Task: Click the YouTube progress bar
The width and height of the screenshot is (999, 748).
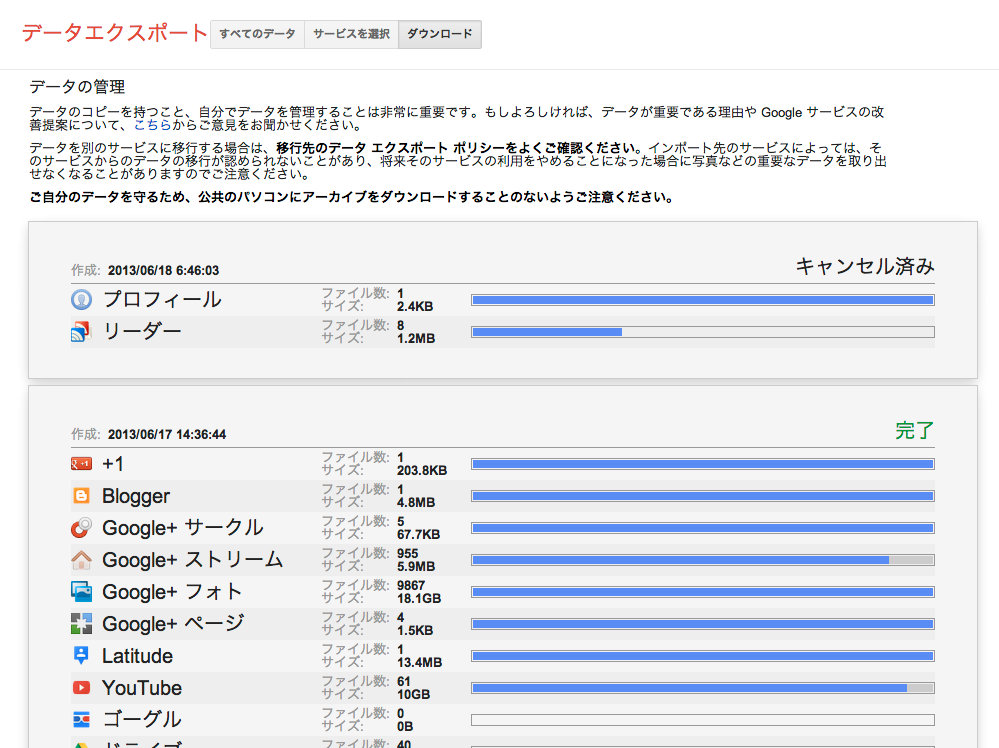Action: point(703,688)
